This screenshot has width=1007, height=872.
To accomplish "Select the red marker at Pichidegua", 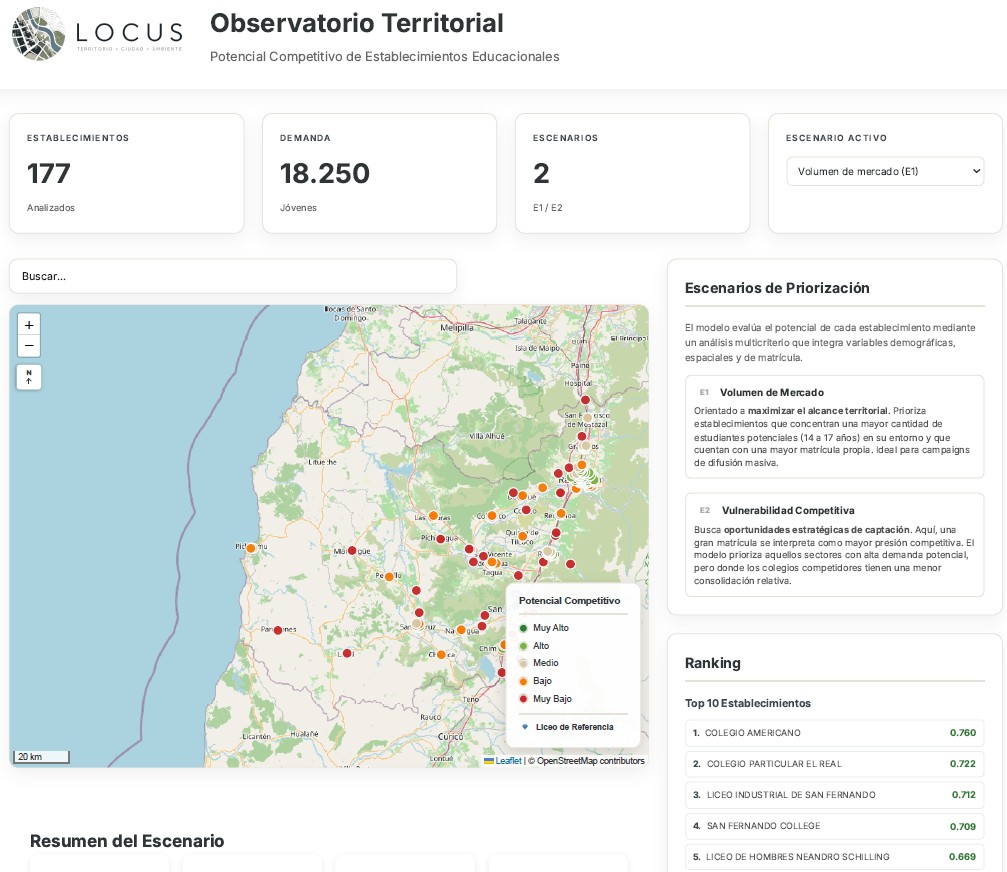I will point(441,539).
